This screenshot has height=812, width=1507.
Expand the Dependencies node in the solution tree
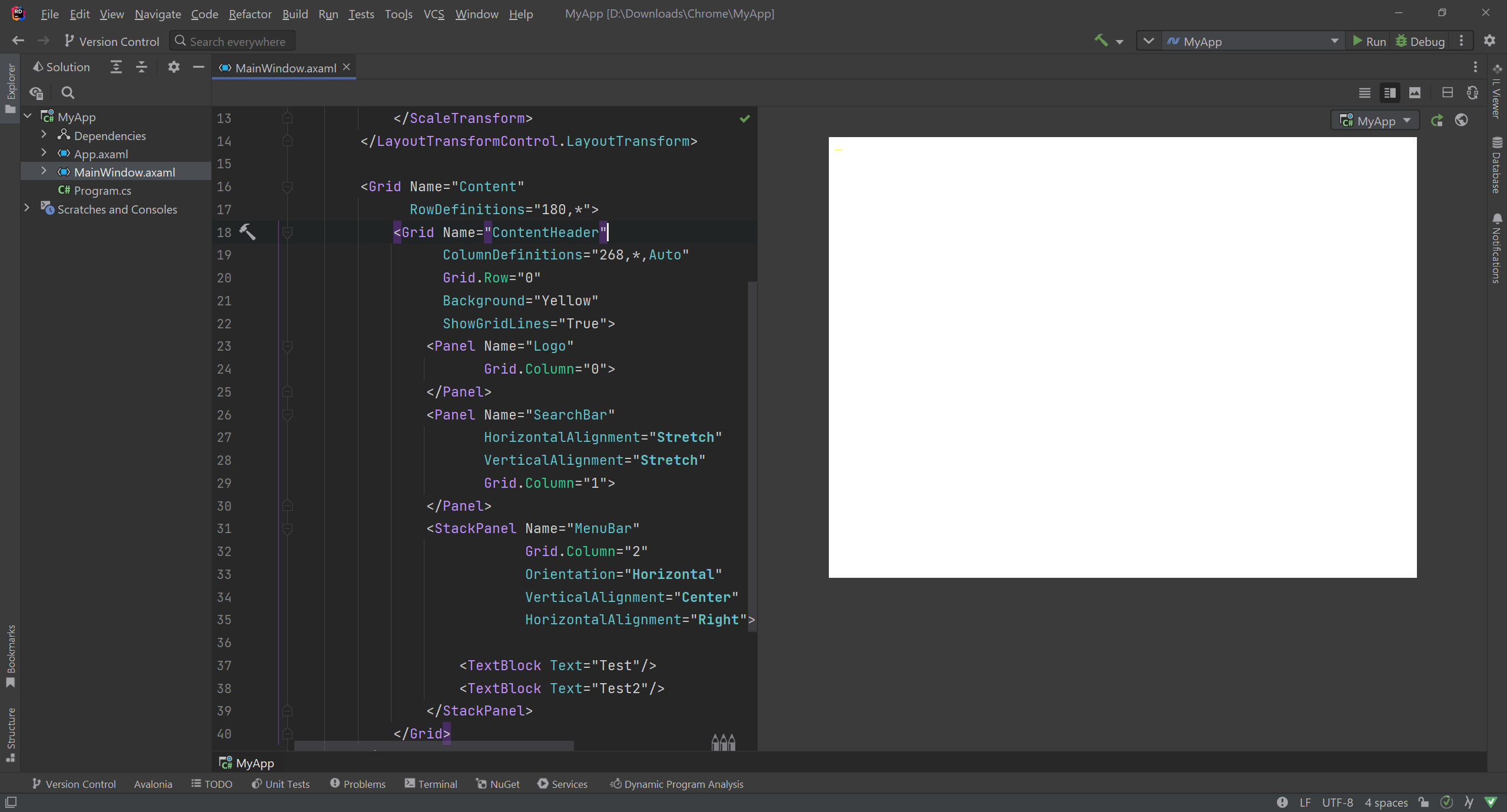pos(44,135)
